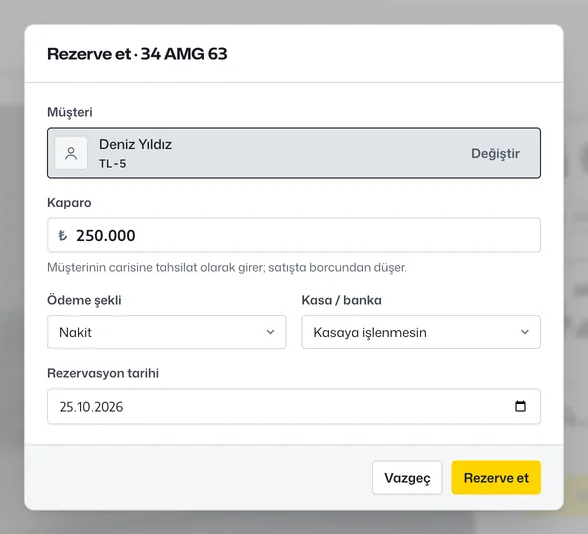
Task: Click the TL -5 balance under the customer name
Action: 112,164
